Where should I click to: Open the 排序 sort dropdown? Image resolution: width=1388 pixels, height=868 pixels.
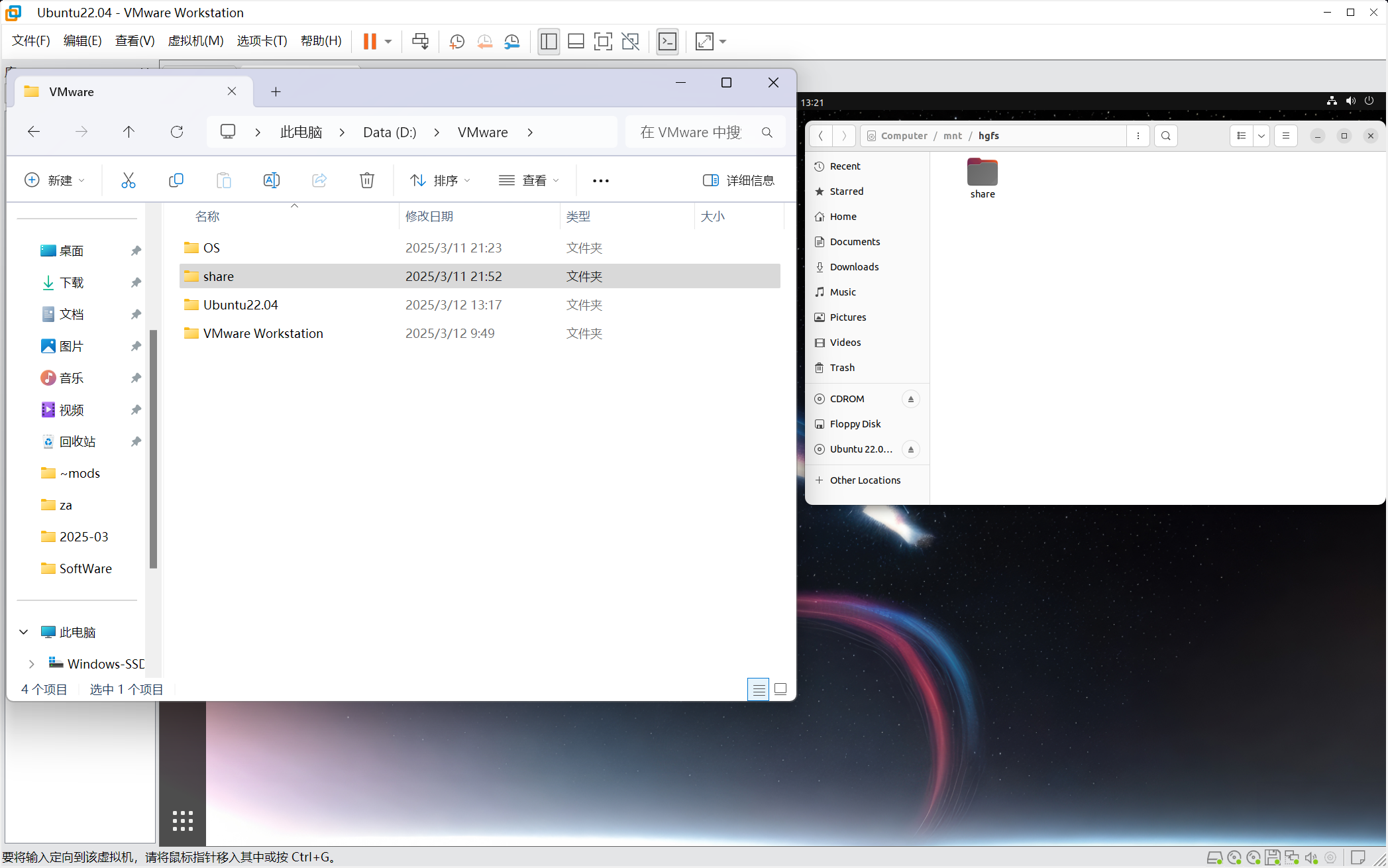[440, 180]
